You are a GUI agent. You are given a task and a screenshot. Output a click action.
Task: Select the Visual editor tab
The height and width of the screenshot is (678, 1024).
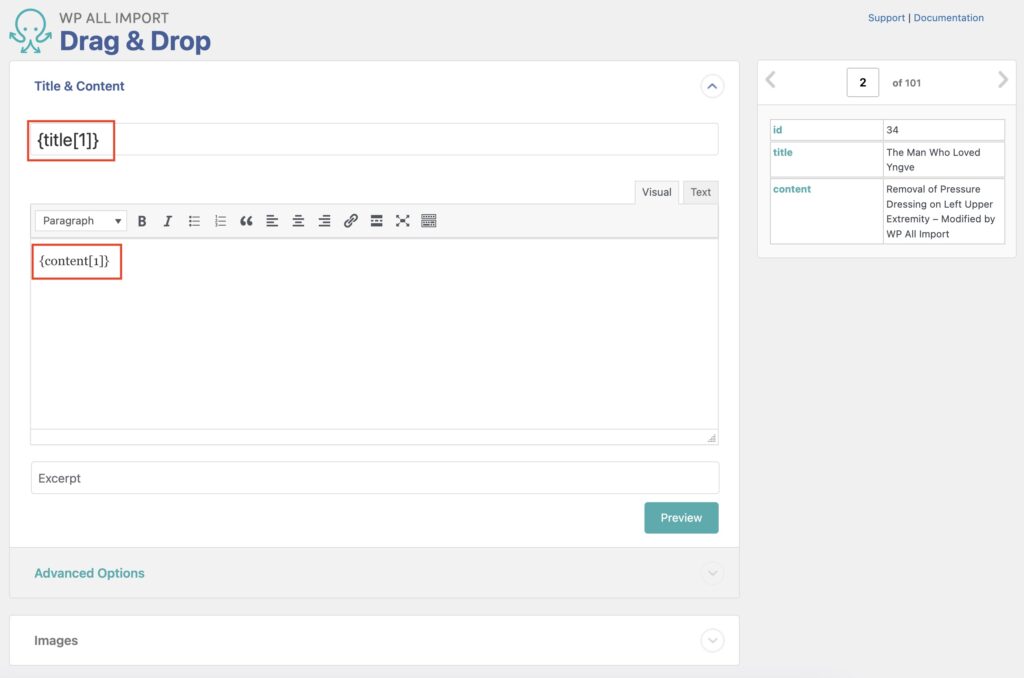click(x=656, y=192)
